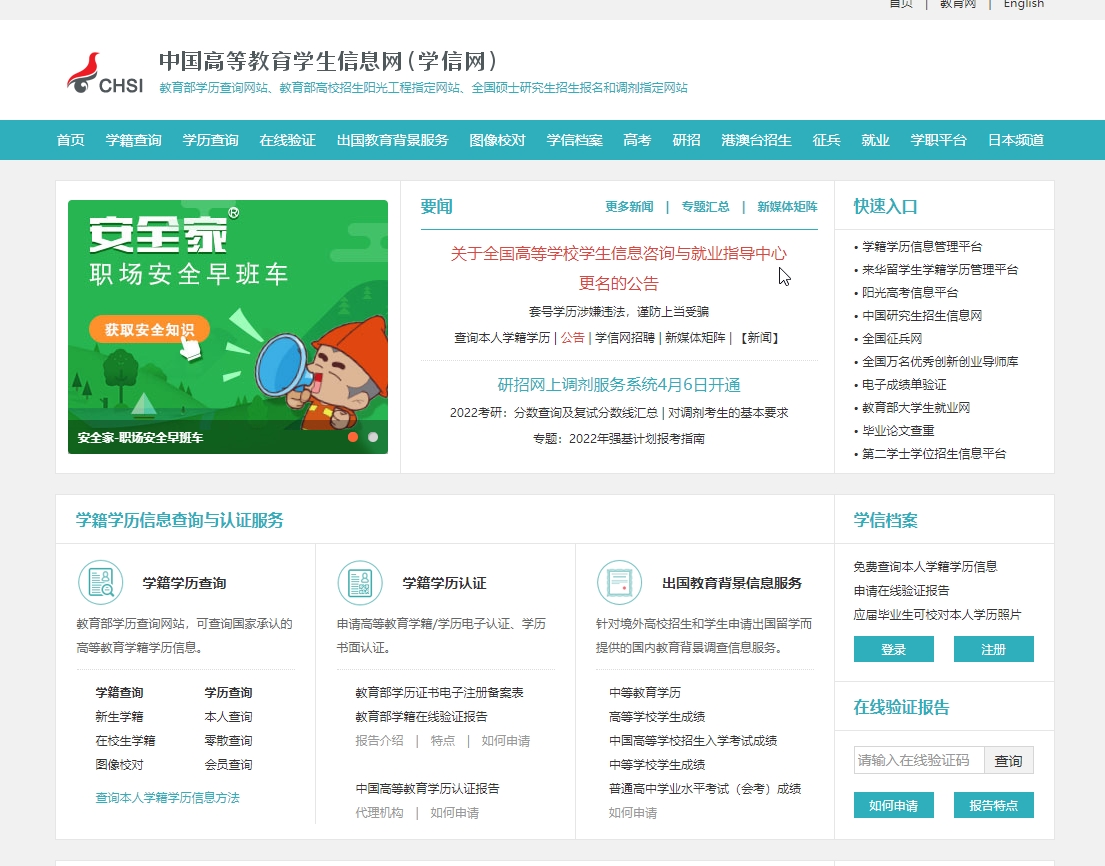Open 学信网招聘 link
The height and width of the screenshot is (866, 1105).
coord(625,338)
